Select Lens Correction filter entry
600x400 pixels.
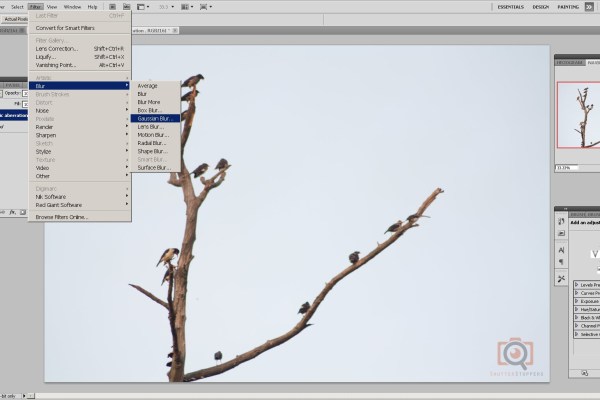pos(56,48)
